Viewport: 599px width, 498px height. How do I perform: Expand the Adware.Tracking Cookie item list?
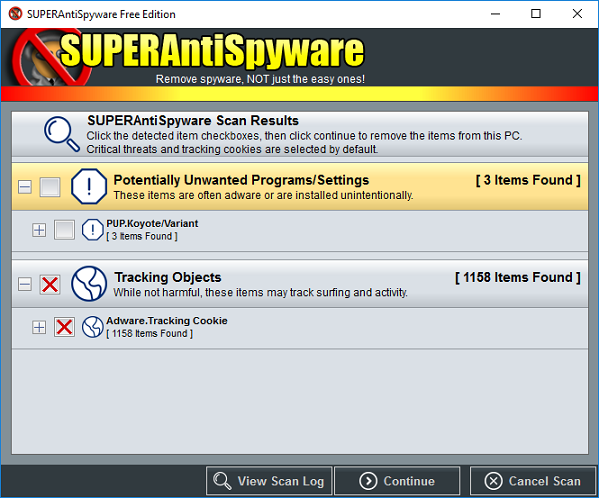(x=39, y=327)
